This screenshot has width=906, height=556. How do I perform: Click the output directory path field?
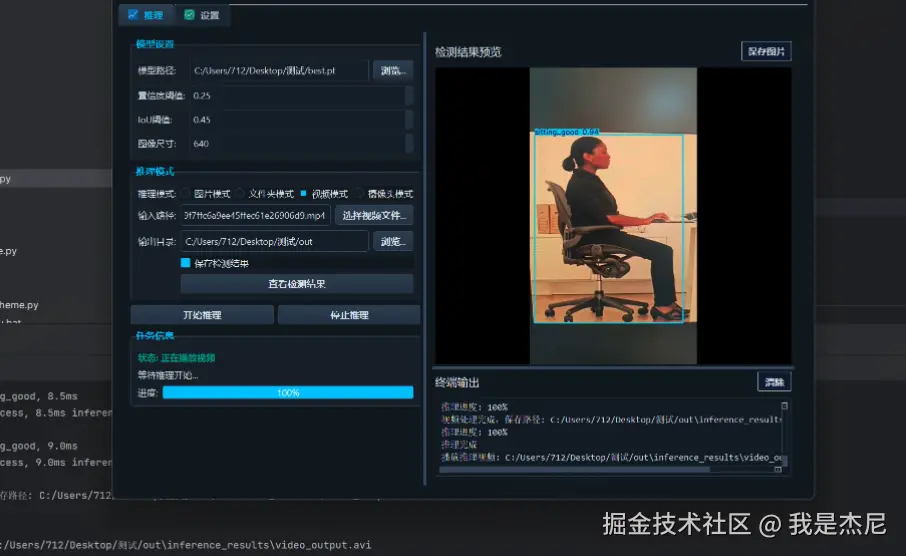[274, 242]
